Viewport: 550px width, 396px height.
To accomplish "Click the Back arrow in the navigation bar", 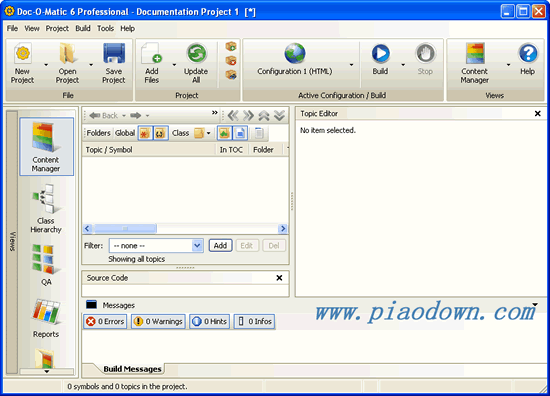I will [x=103, y=115].
